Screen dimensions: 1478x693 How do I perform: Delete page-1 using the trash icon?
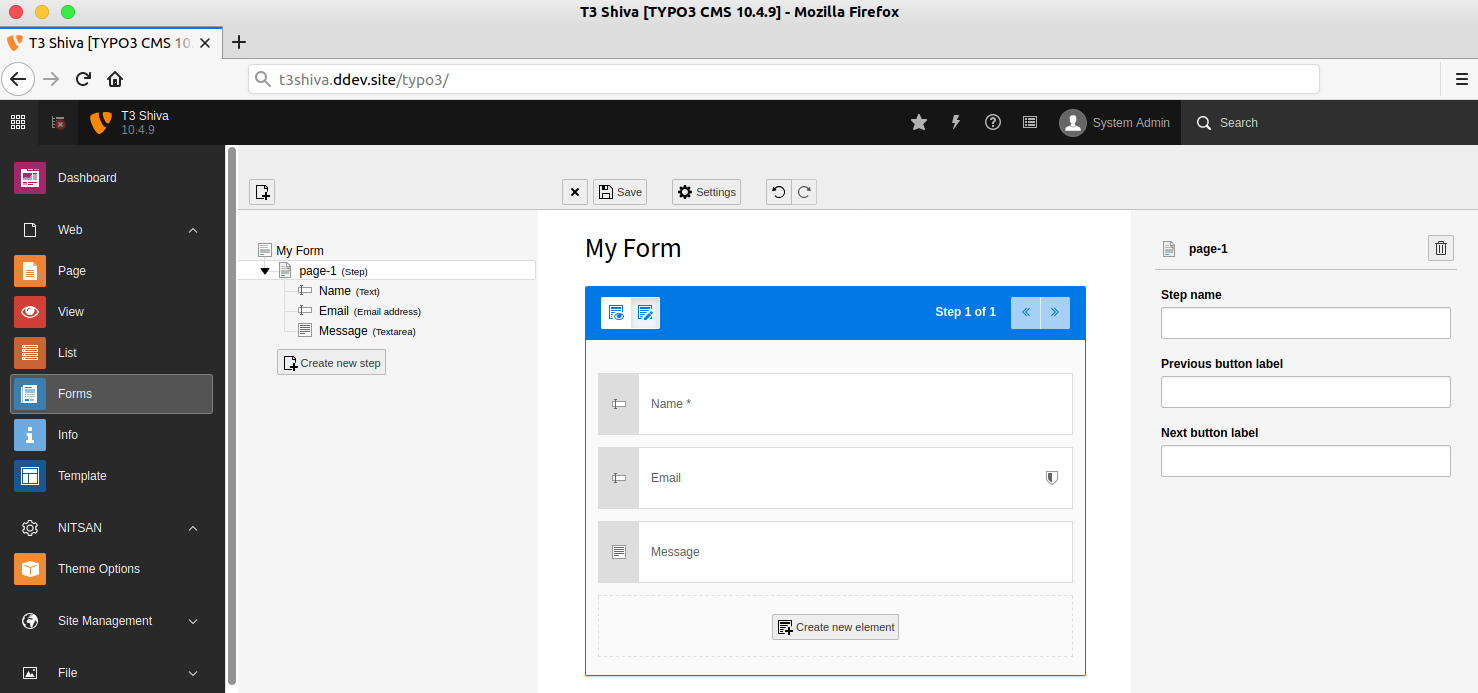point(1441,248)
